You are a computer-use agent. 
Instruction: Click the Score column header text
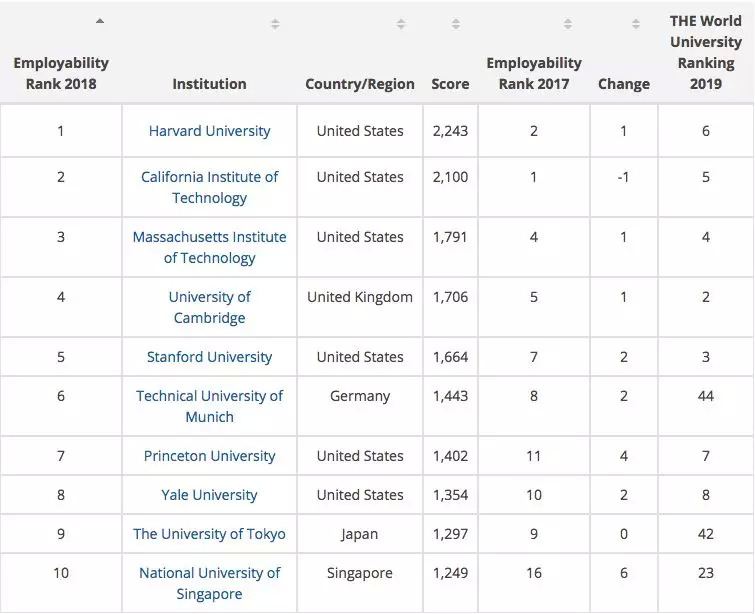click(450, 84)
